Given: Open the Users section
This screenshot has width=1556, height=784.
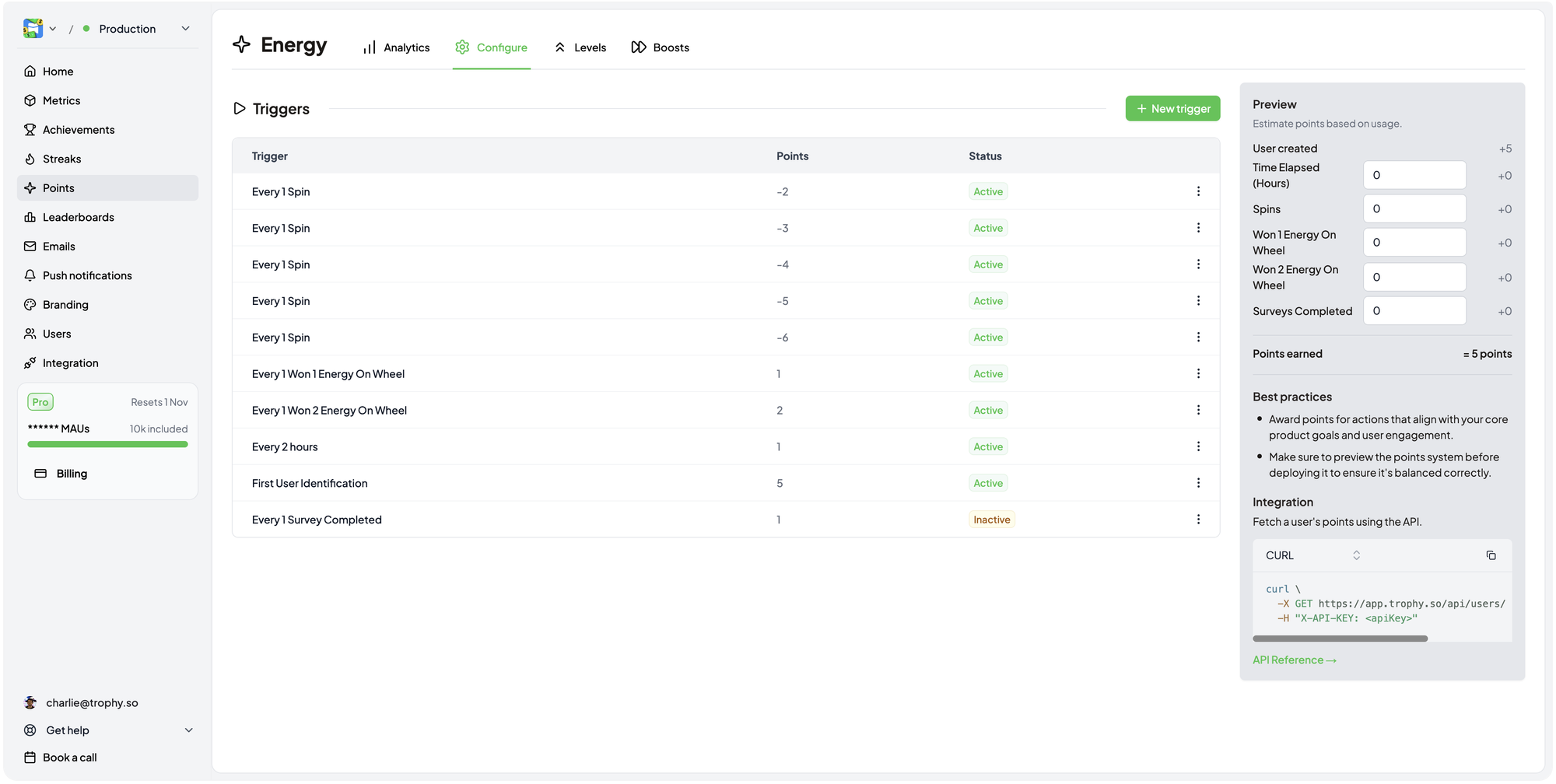Looking at the screenshot, I should (107, 334).
